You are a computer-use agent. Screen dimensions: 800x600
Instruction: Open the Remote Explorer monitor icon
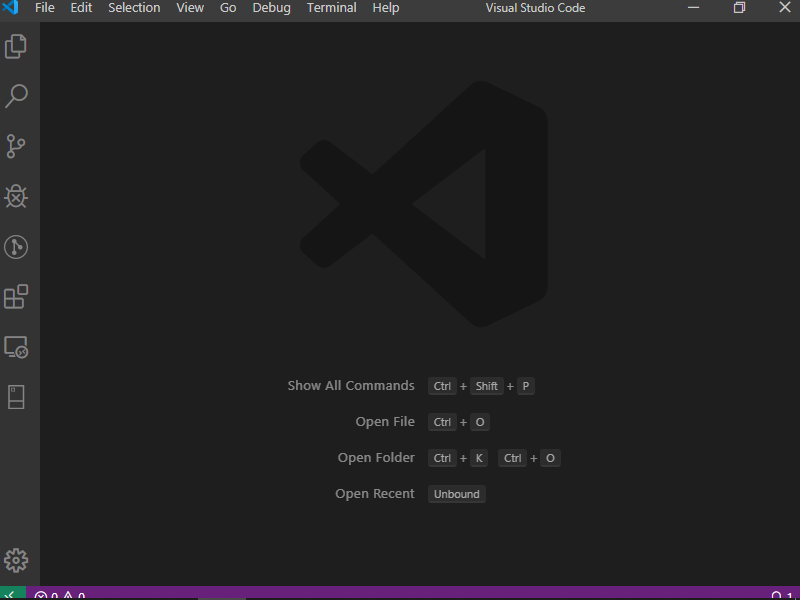coord(16,347)
